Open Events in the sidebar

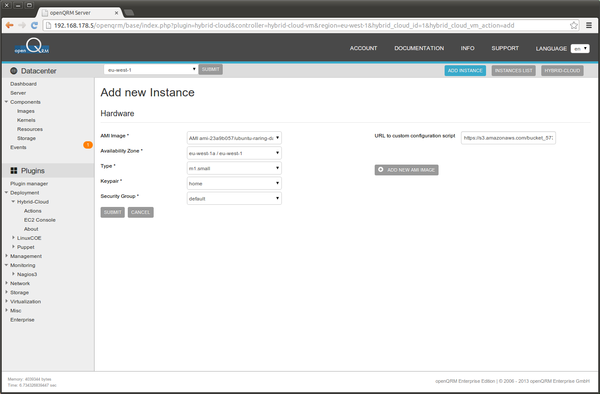18,147
